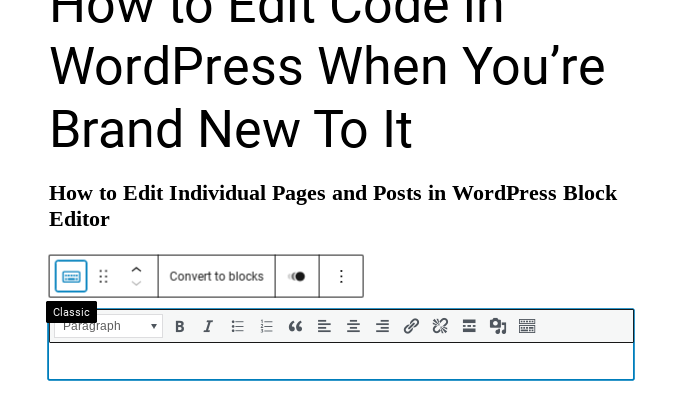Move block up with the up chevron
Image resolution: width=675 pixels, height=400 pixels.
coord(136,270)
